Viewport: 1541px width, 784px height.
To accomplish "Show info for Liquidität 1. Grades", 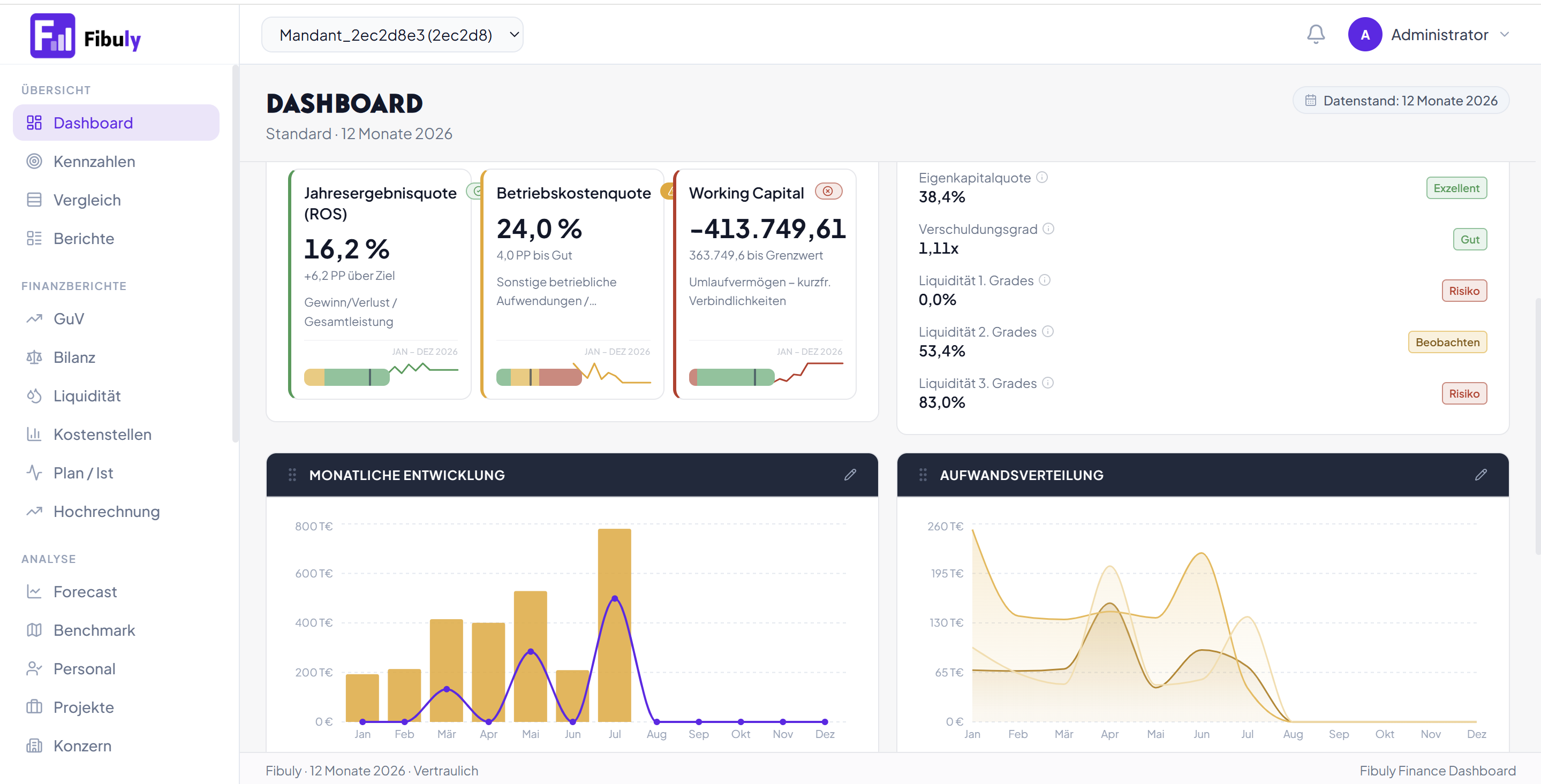I will (1045, 280).
